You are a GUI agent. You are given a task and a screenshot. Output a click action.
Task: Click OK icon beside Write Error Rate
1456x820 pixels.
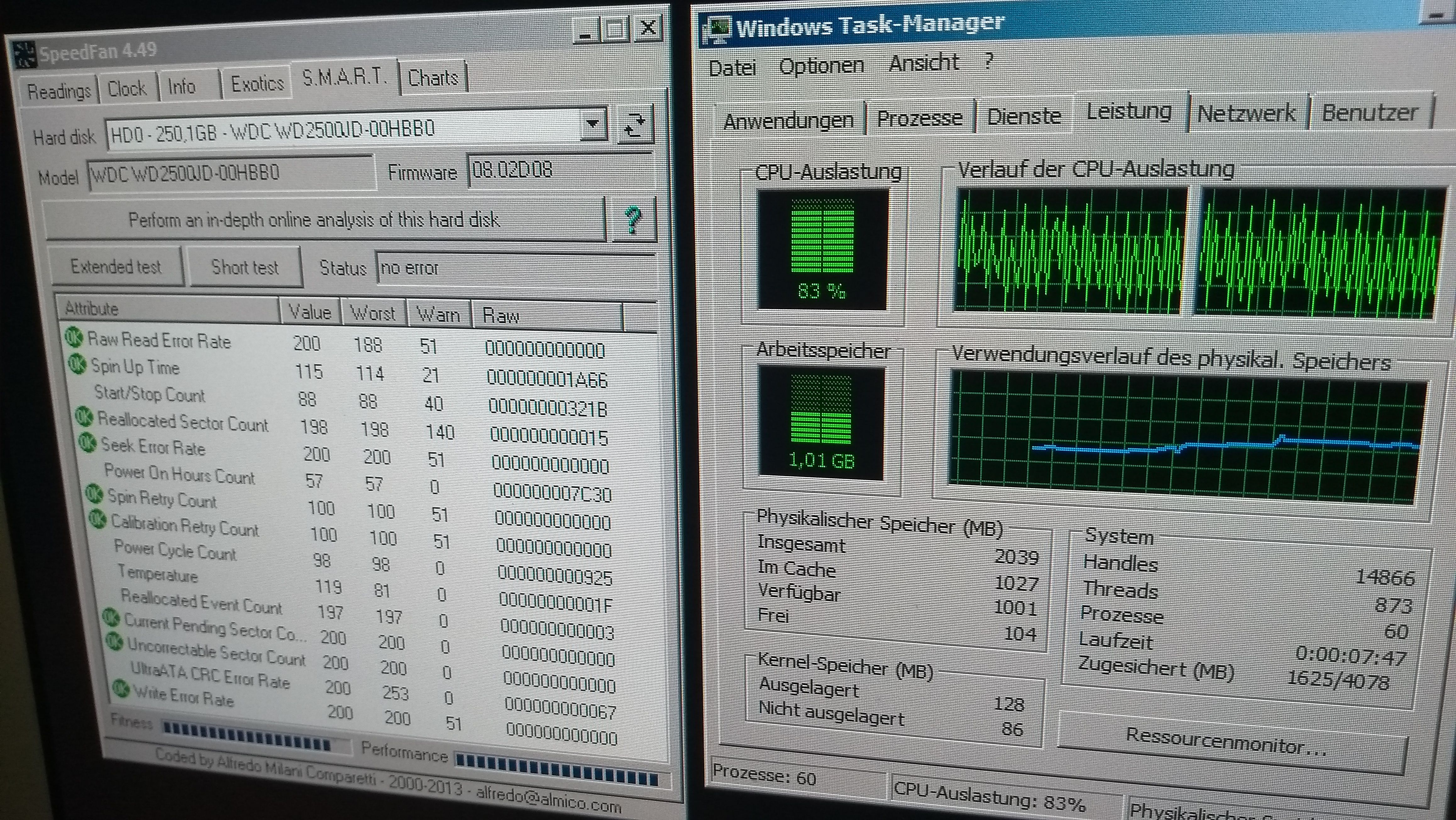pyautogui.click(x=120, y=688)
